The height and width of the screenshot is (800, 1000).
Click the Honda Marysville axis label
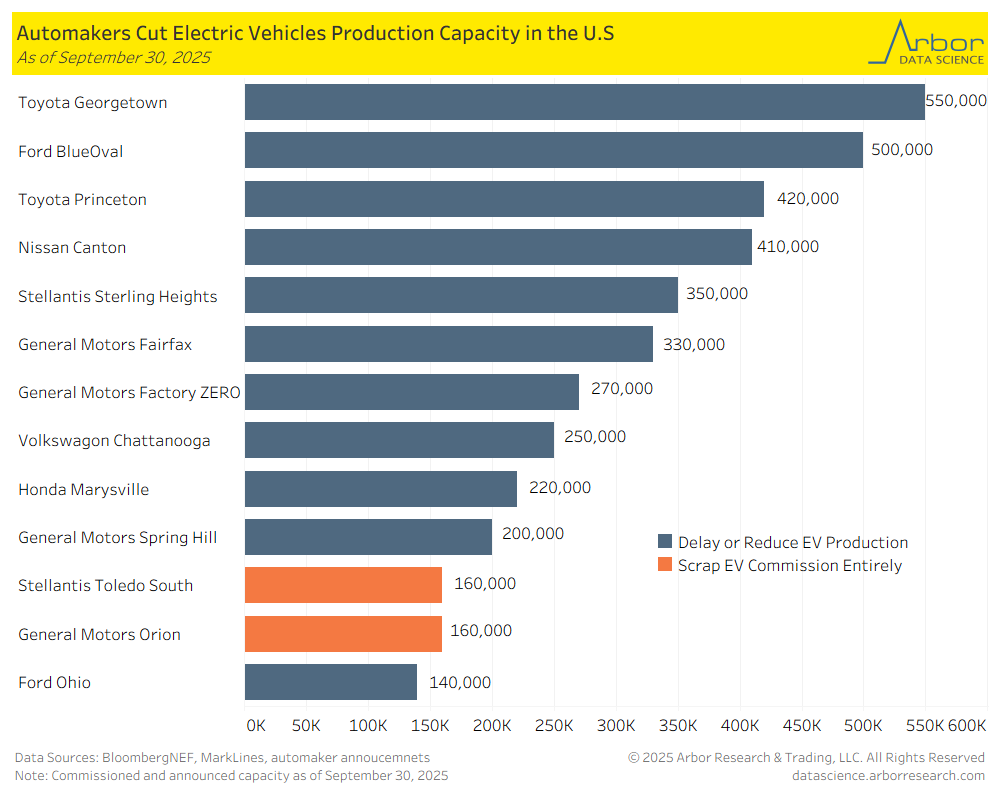(83, 489)
